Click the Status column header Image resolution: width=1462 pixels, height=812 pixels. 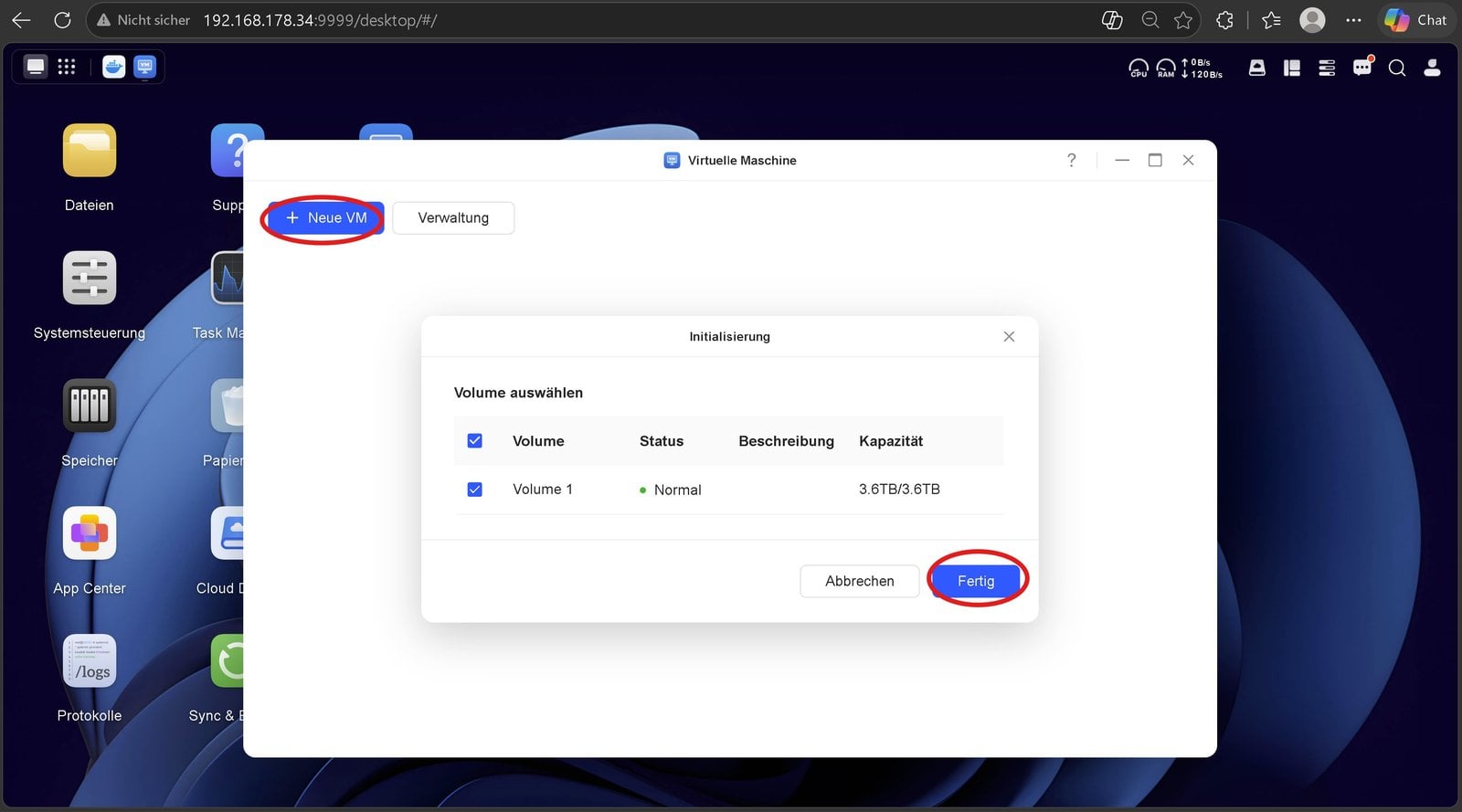tap(662, 441)
